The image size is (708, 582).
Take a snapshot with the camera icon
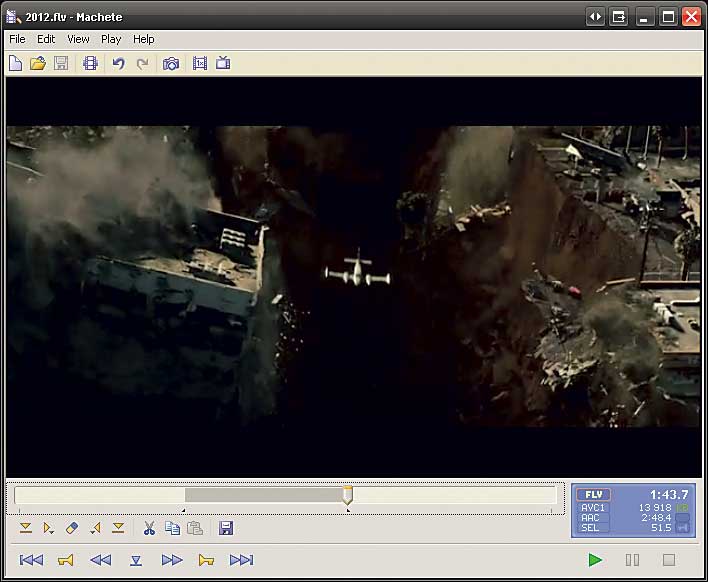click(171, 64)
